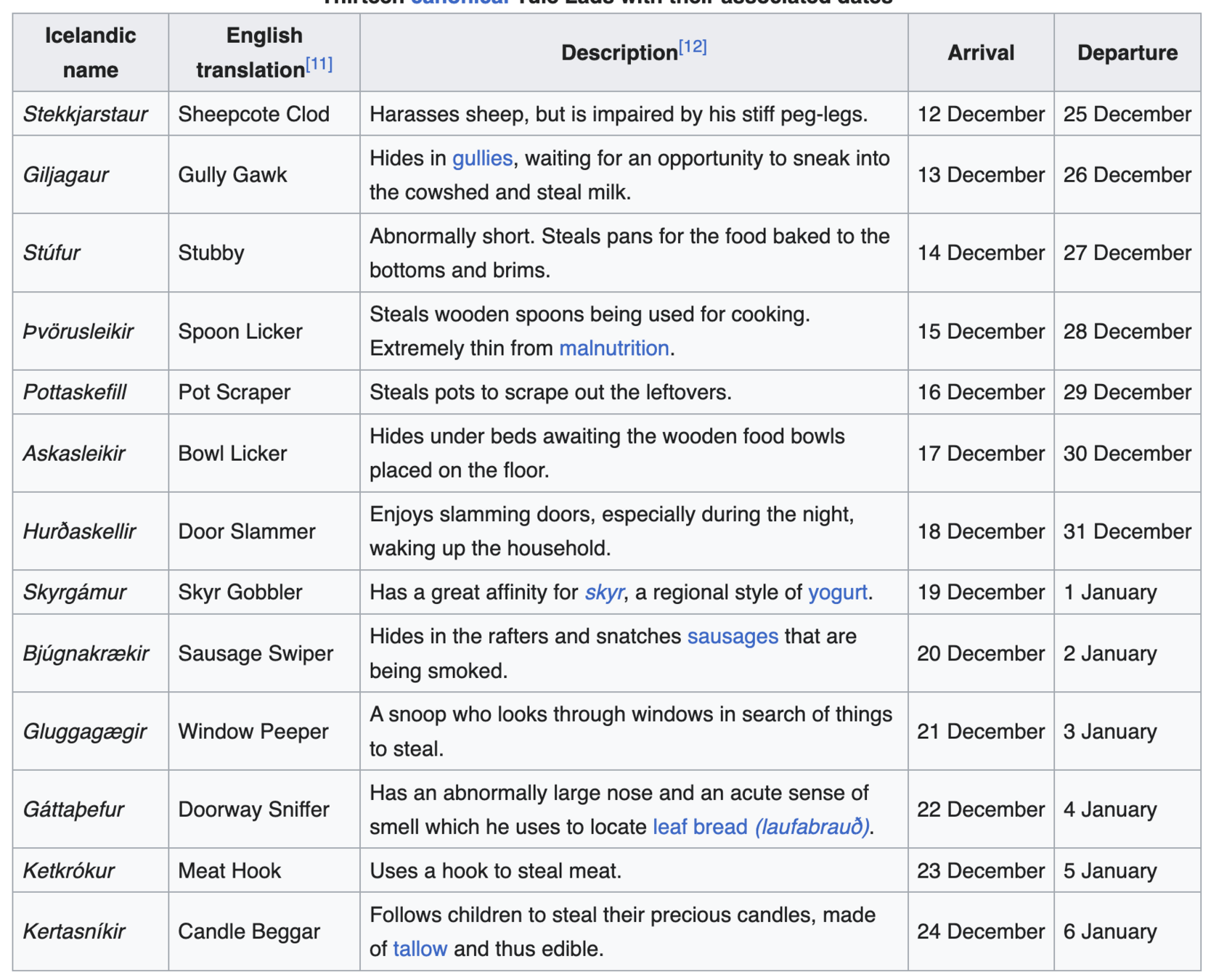Select the translation Door Slammer
1211x980 pixels.
point(246,531)
